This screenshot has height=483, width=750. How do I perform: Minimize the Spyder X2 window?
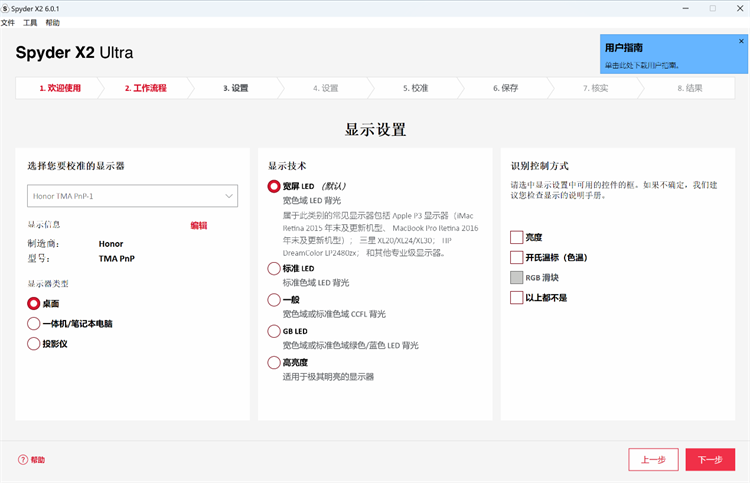tap(685, 9)
